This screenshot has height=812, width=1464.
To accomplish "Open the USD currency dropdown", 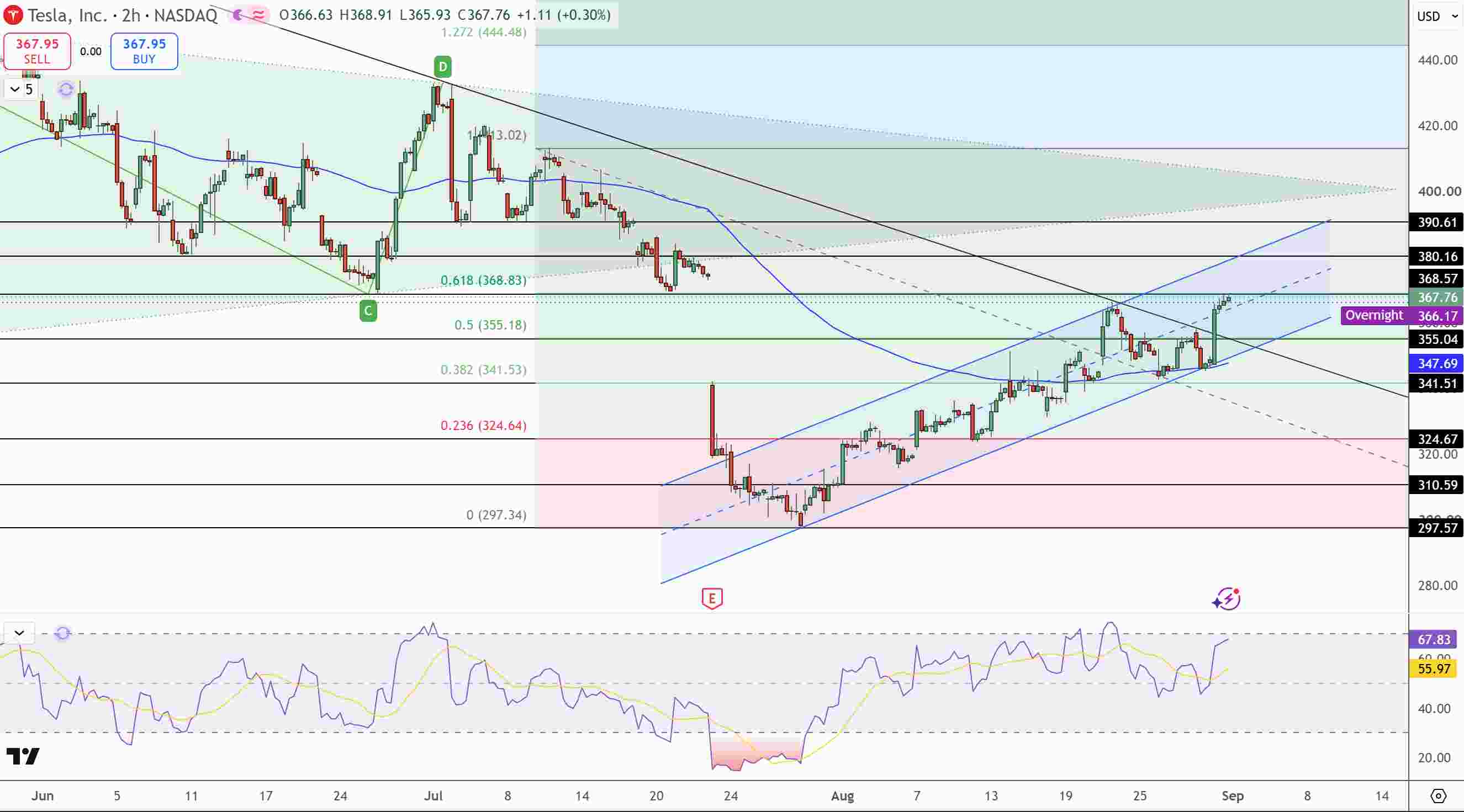I will click(x=1438, y=17).
